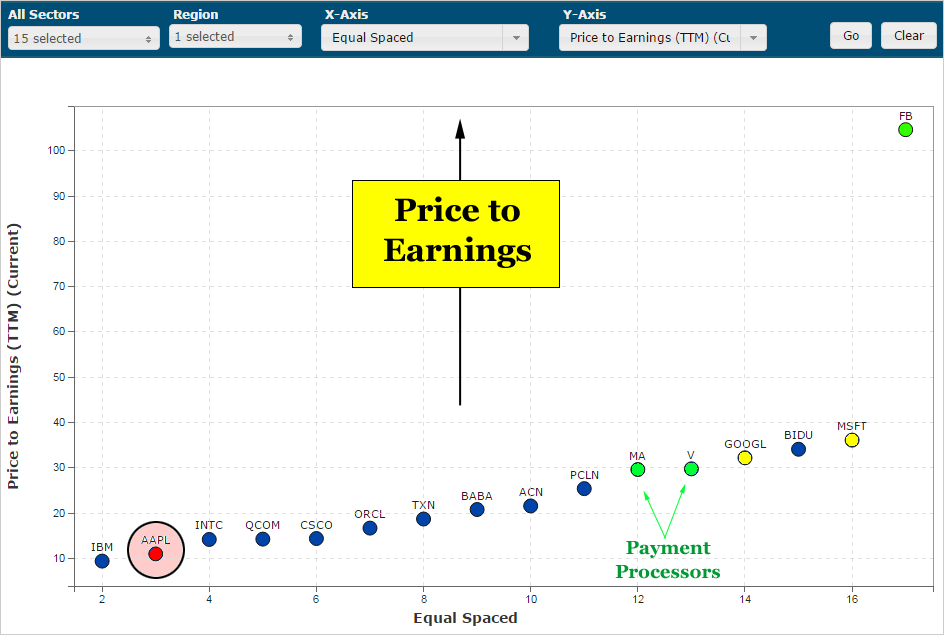Click the CSCO data point
This screenshot has width=944, height=635.
316,539
